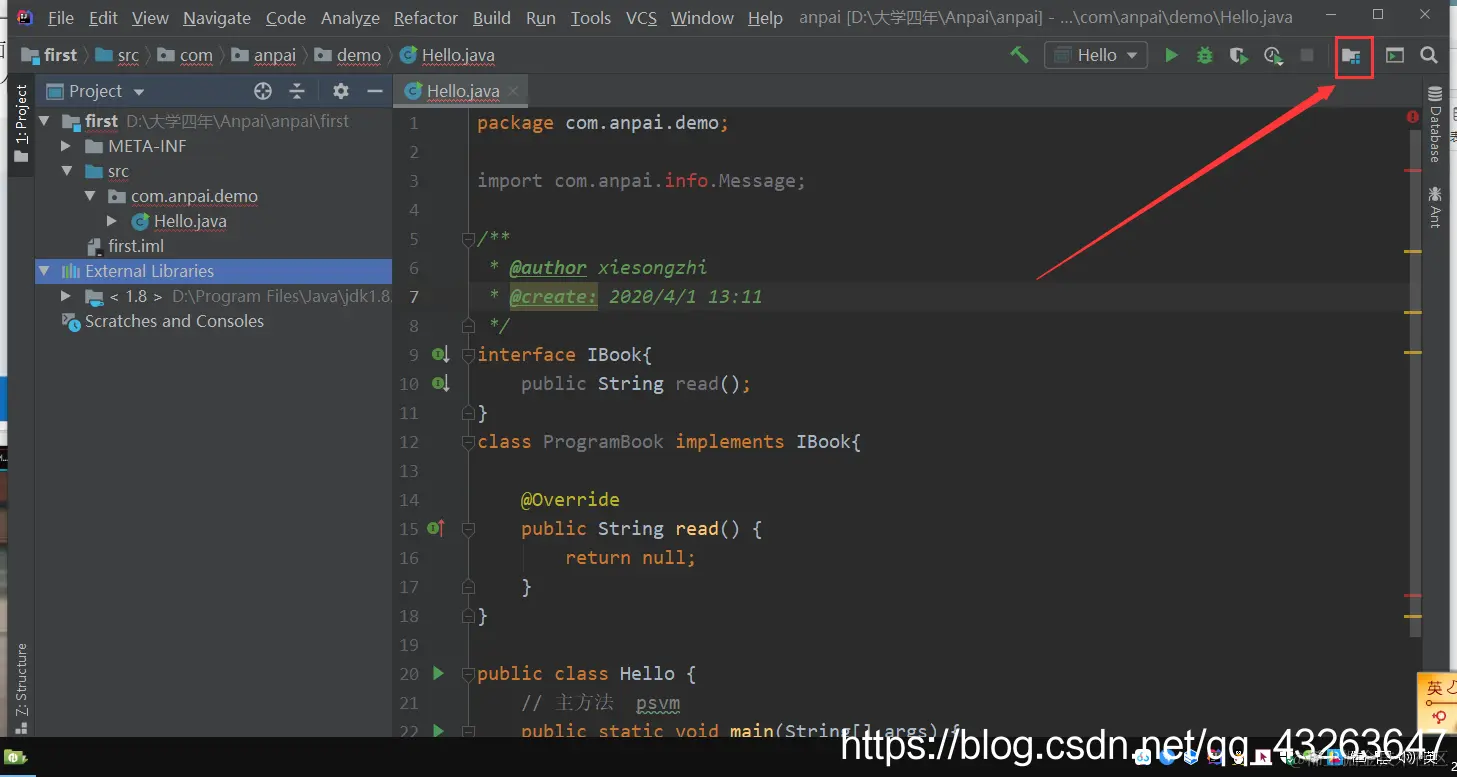Open Search Everywhere magnifier
1457x777 pixels.
1429,55
